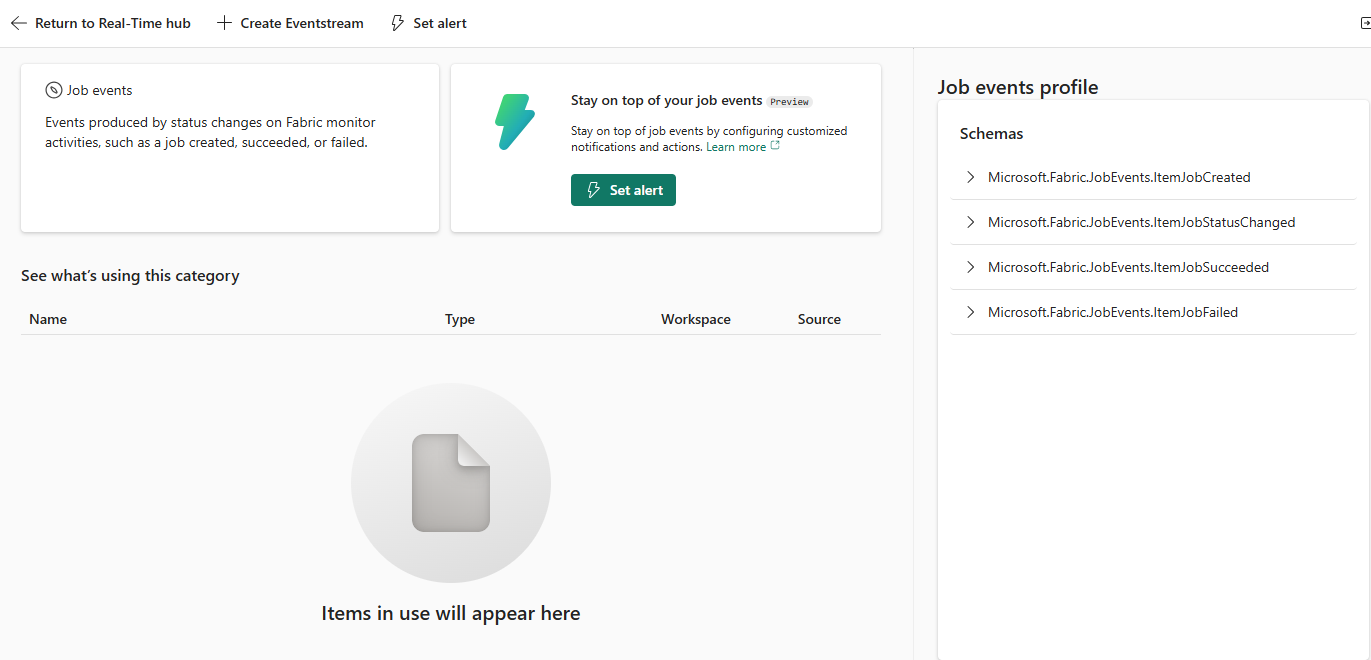
Task: Expand the ItemJobStatusChanged schema chevron
Action: 970,222
